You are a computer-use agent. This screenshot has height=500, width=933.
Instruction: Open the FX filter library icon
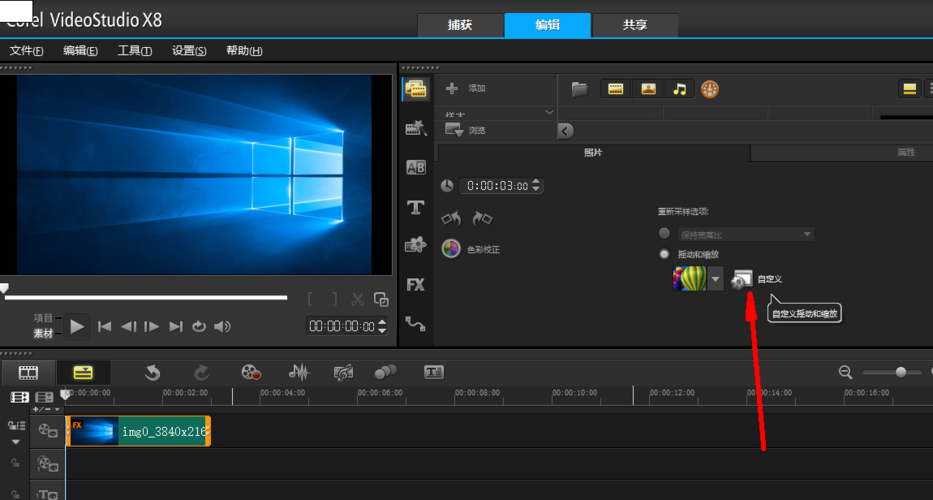click(x=415, y=285)
